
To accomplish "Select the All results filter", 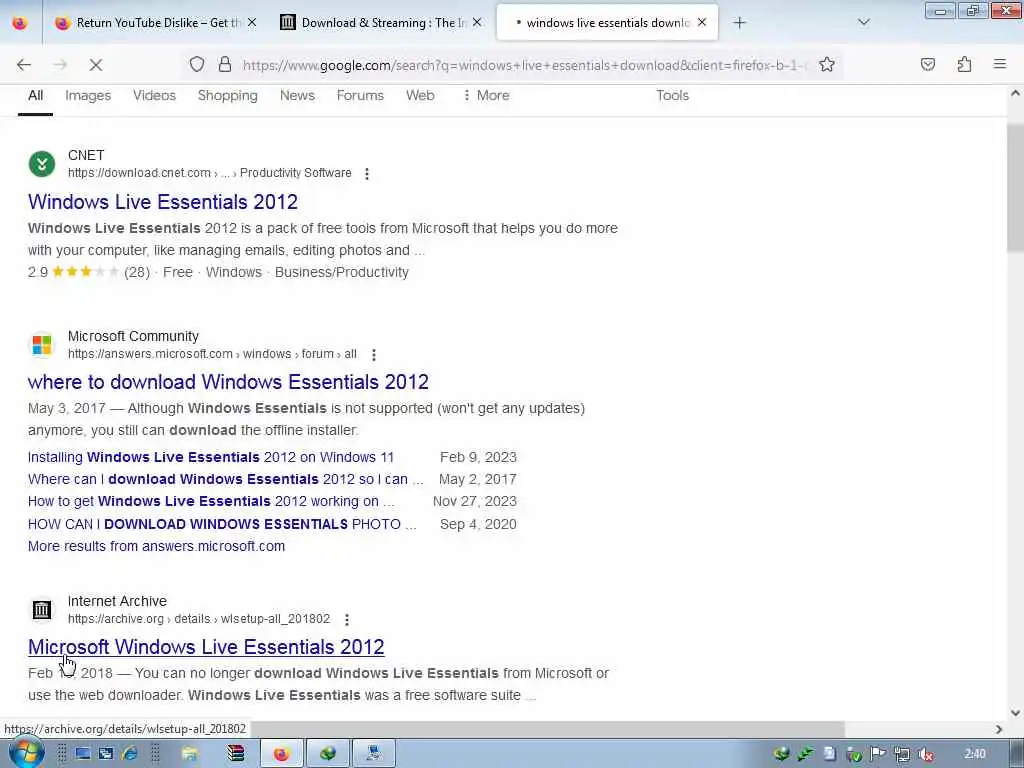I will (35, 95).
